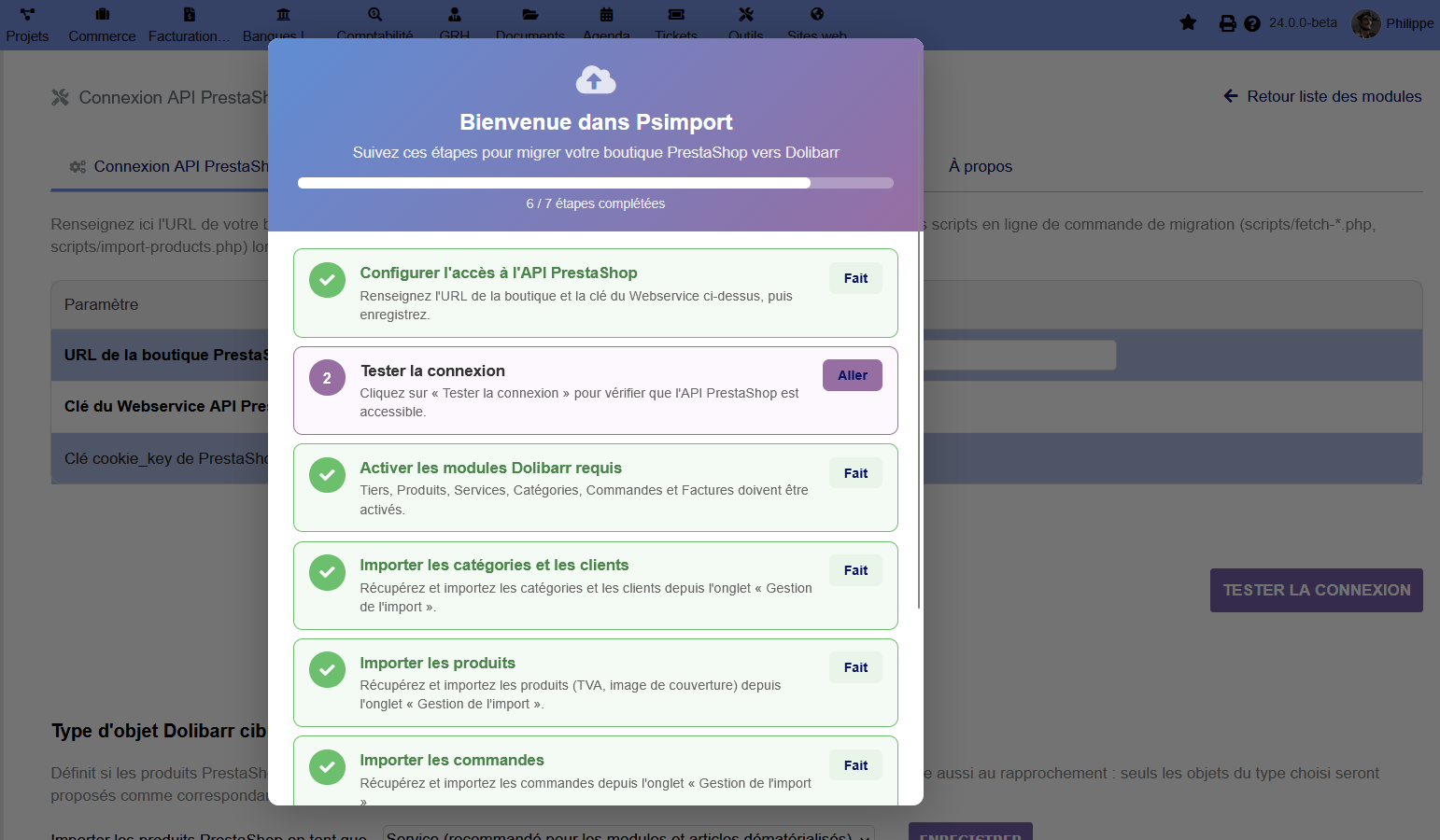
Task: Click Philippe's user avatar
Action: pyautogui.click(x=1366, y=23)
